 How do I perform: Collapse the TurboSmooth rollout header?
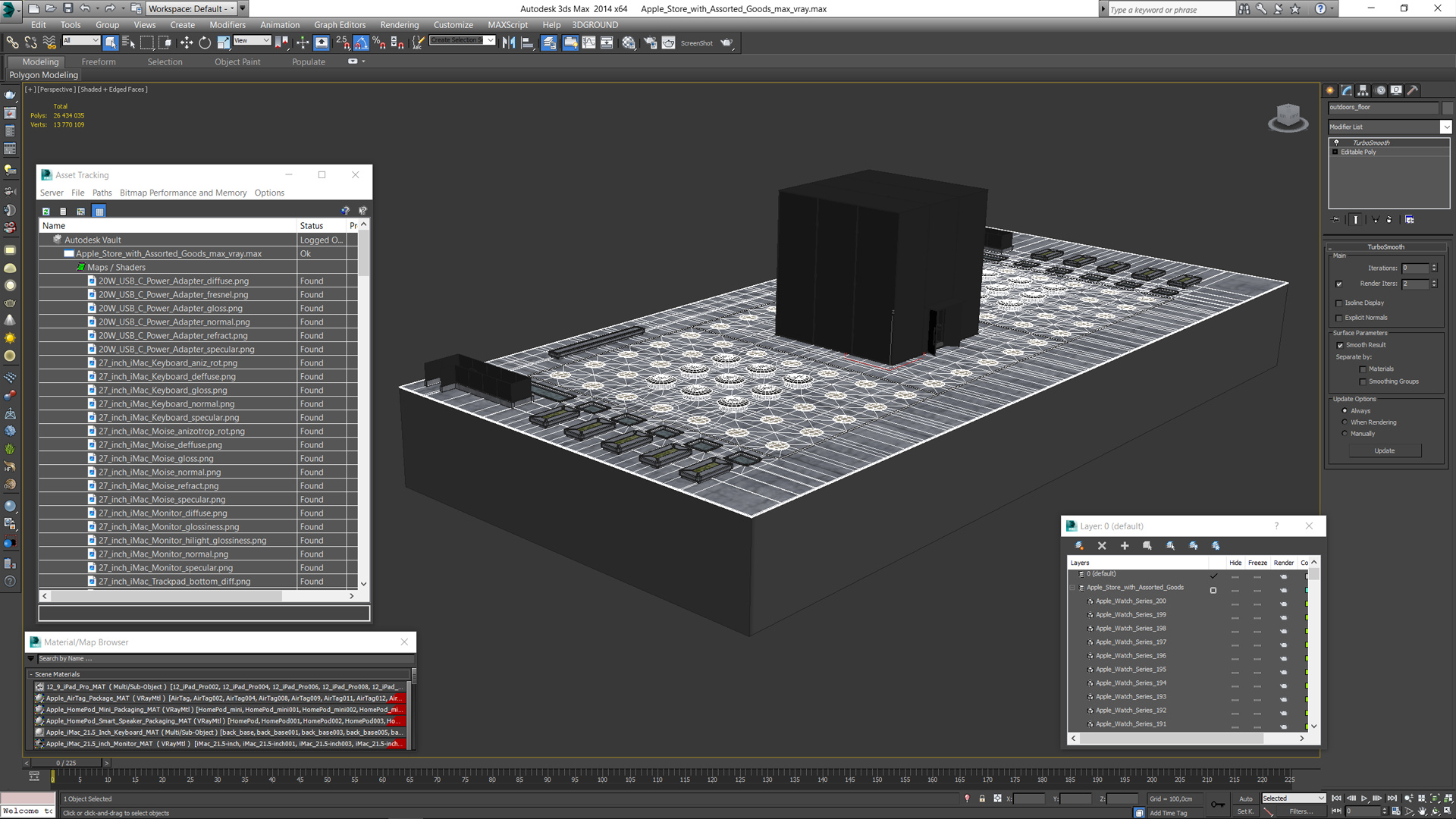point(1385,247)
